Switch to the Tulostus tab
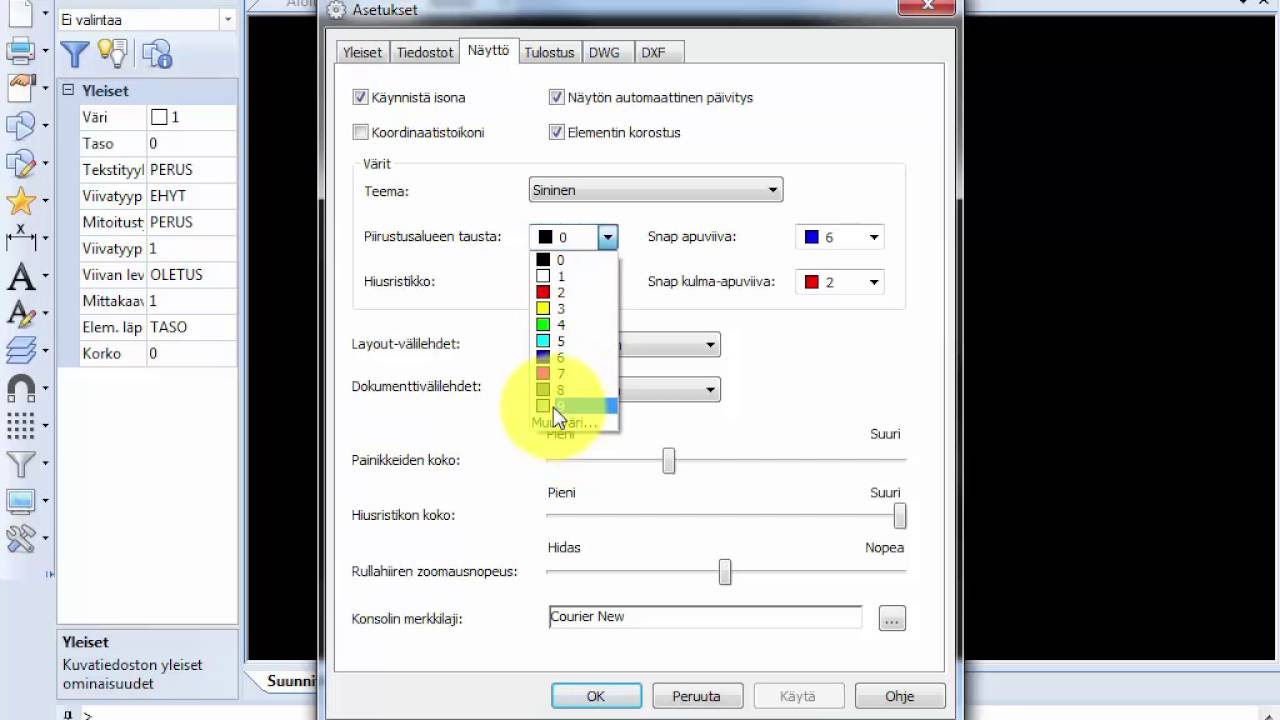This screenshot has width=1280, height=720. (549, 52)
